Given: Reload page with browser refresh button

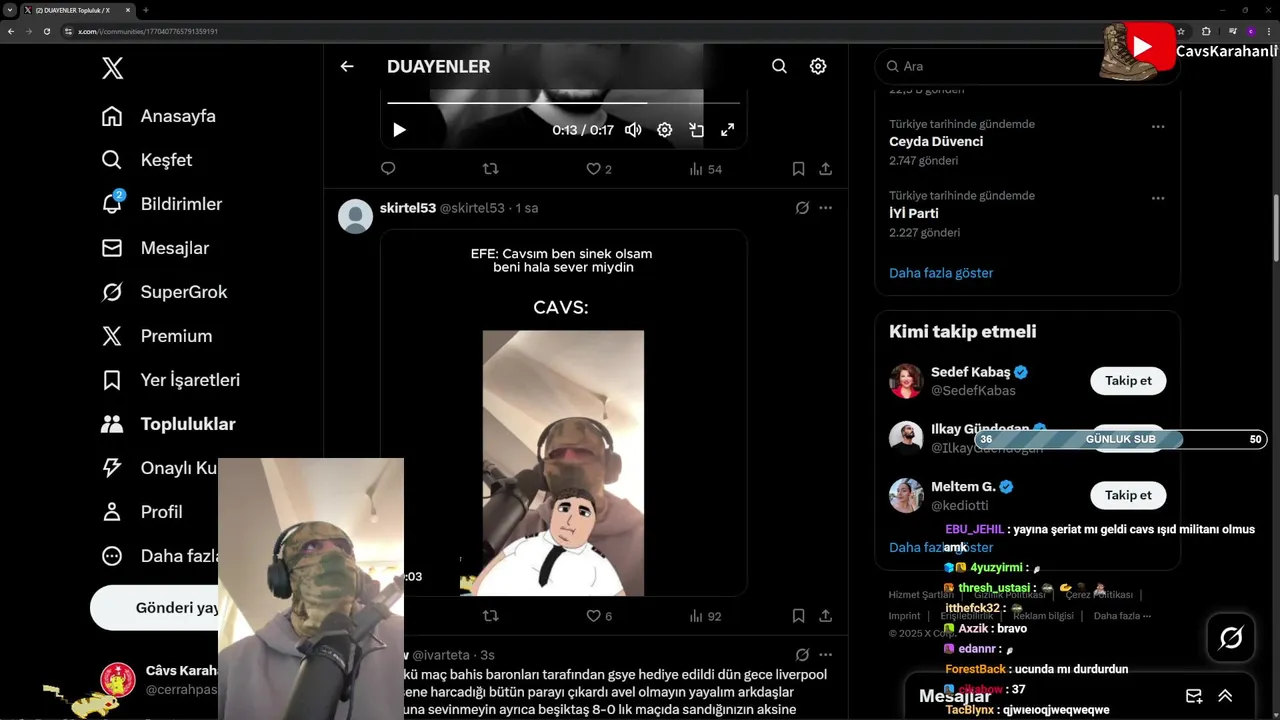Looking at the screenshot, I should [x=46, y=31].
